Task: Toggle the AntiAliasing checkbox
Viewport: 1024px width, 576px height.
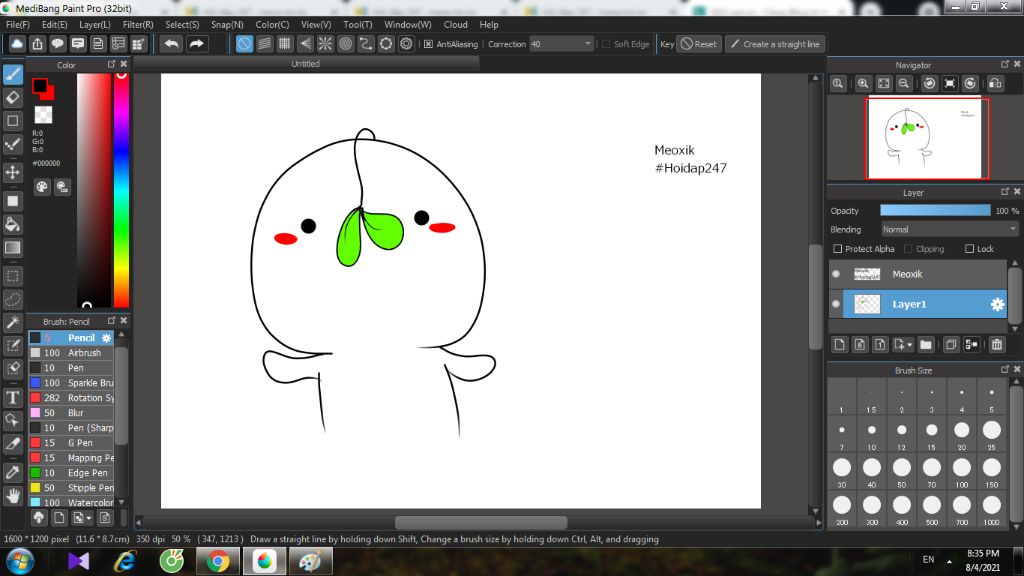Action: pos(428,44)
